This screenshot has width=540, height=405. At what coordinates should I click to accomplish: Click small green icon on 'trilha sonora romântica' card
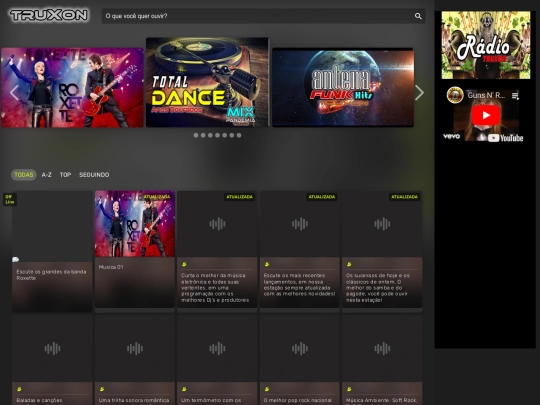point(102,389)
